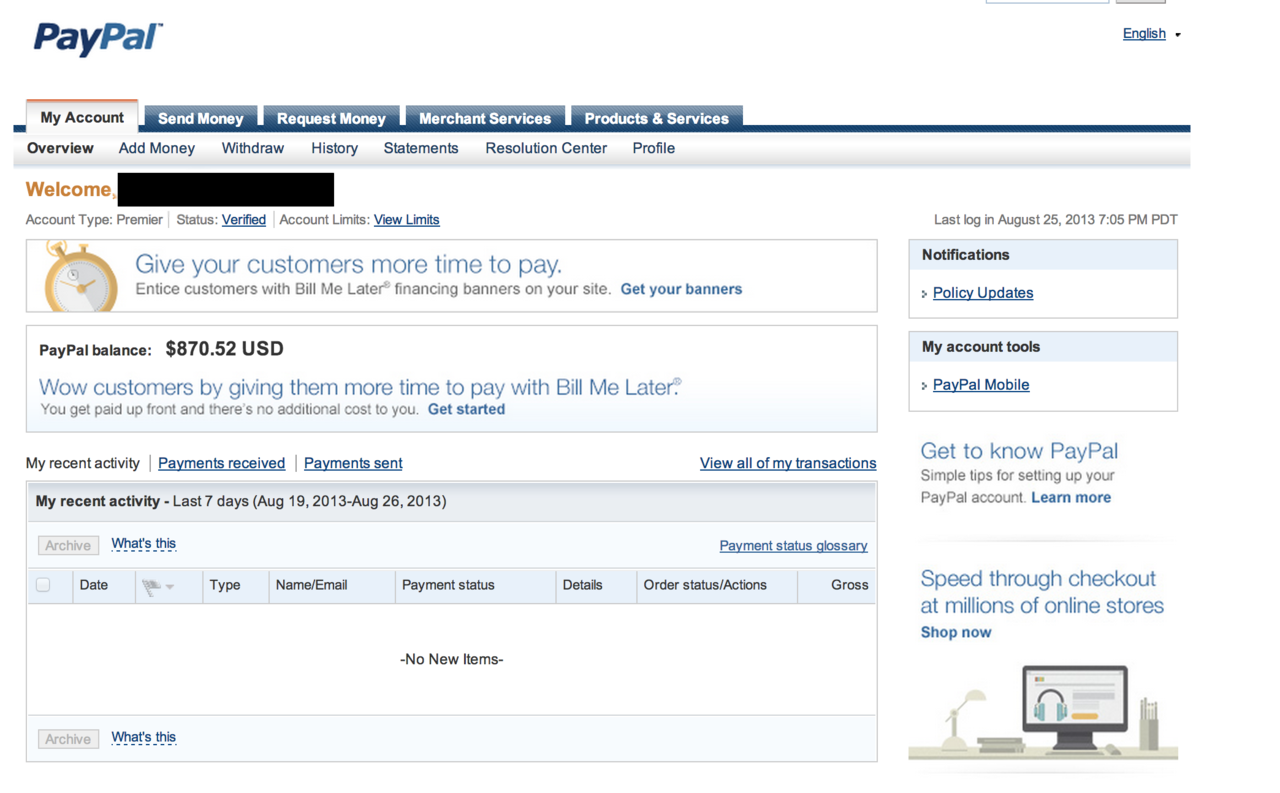1280x793 pixels.
Task: Open the Profile submenu
Action: 654,148
